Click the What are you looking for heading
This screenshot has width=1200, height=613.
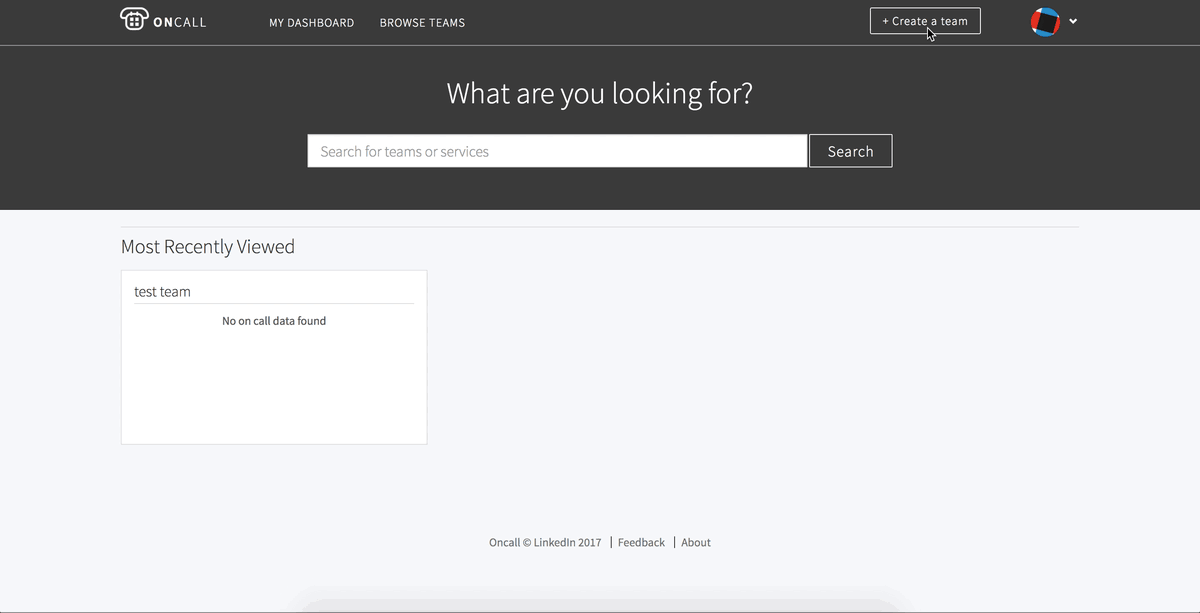(x=599, y=94)
